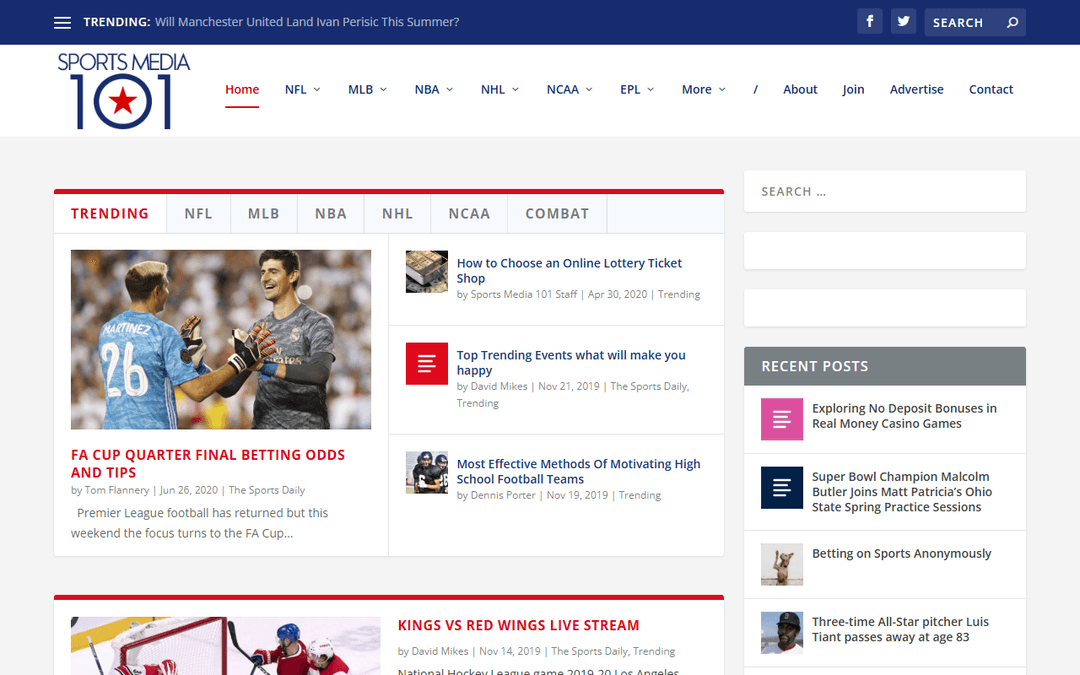Switch to the NHL tab
Image resolution: width=1080 pixels, height=675 pixels.
click(397, 214)
